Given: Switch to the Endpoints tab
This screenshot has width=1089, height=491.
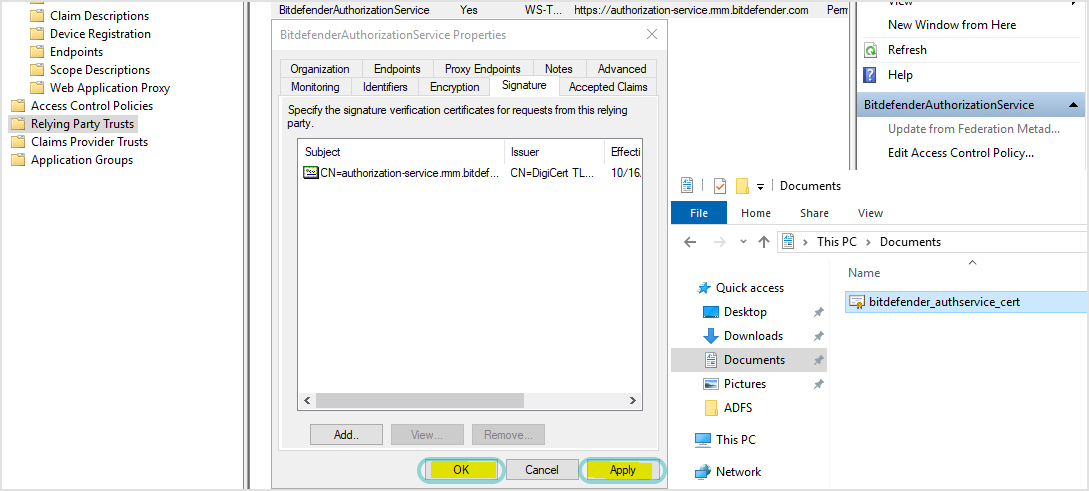Looking at the screenshot, I should pyautogui.click(x=397, y=69).
